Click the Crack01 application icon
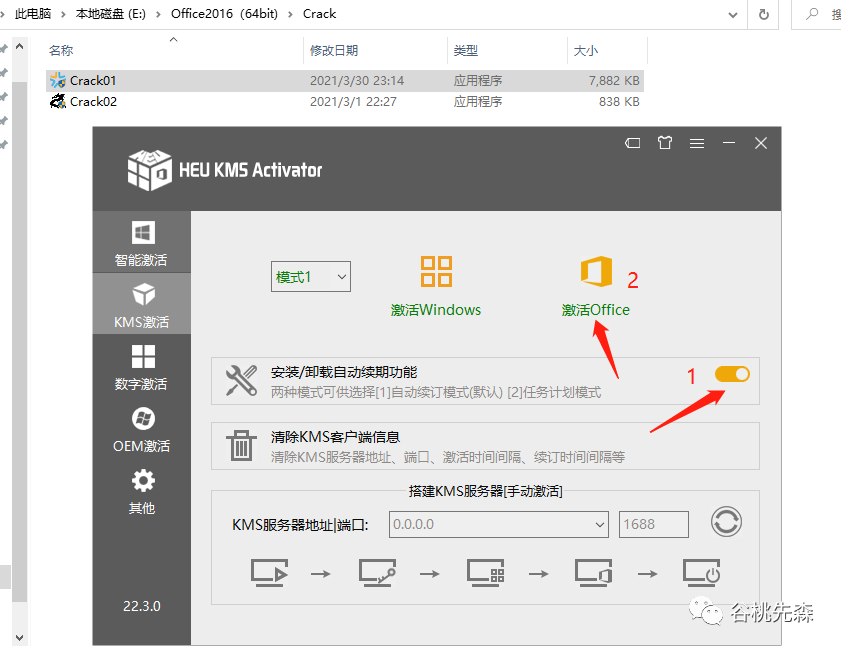Viewport: 841px width, 650px height. [58, 80]
